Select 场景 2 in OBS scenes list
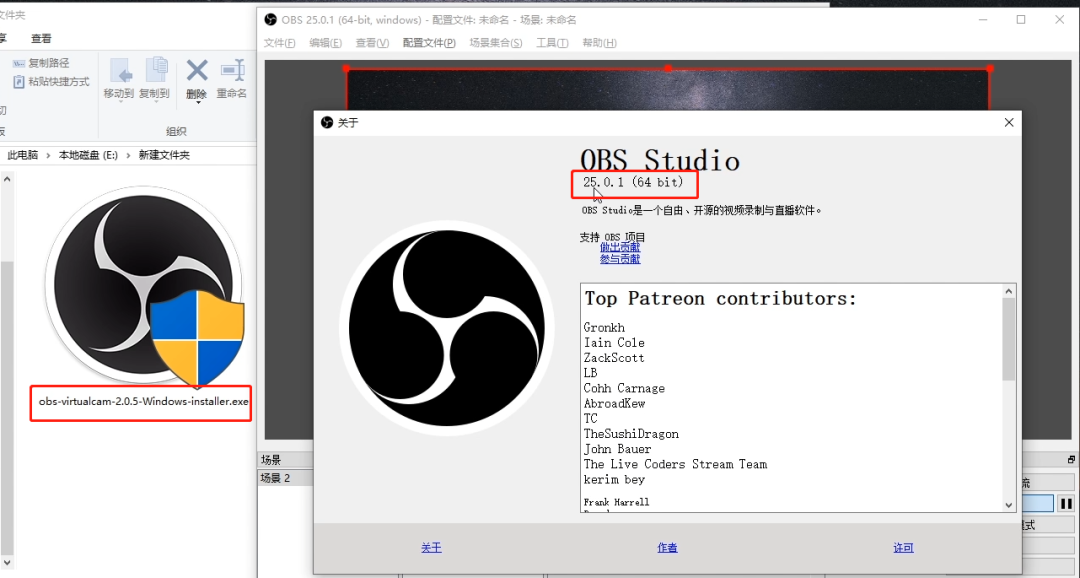Image resolution: width=1080 pixels, height=578 pixels. click(x=285, y=478)
